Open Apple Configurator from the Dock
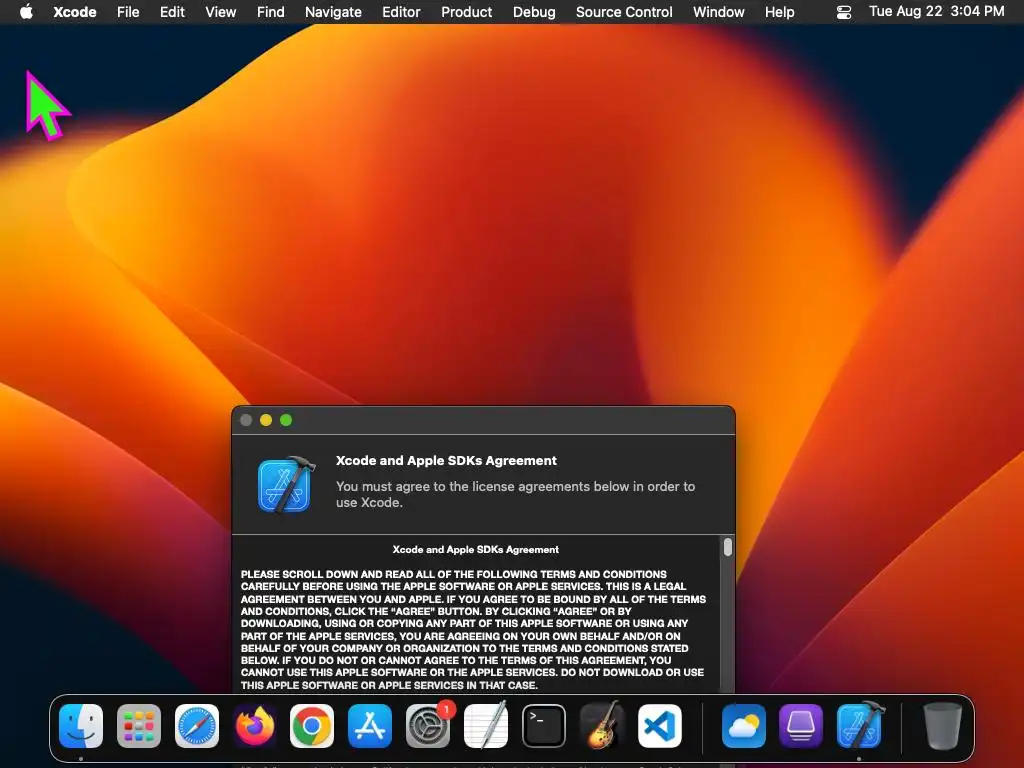 pos(801,726)
